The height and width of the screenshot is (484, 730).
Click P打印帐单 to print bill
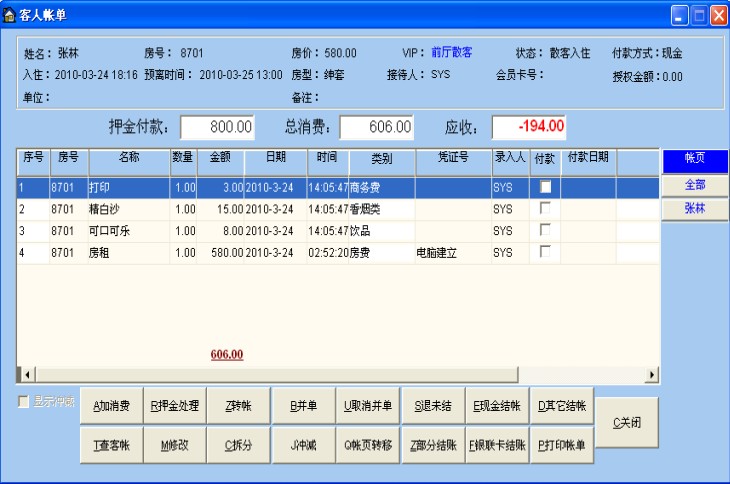pos(561,444)
